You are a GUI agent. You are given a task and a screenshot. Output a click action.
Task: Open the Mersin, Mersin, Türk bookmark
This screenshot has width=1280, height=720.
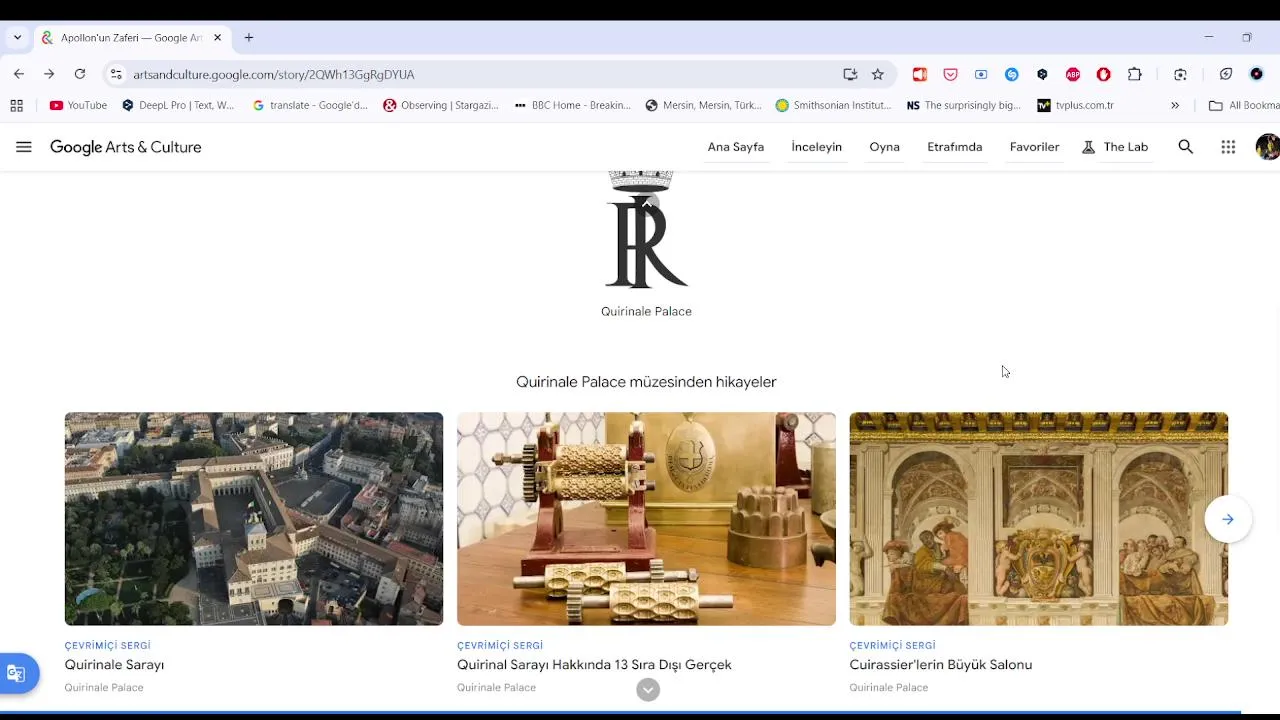704,105
